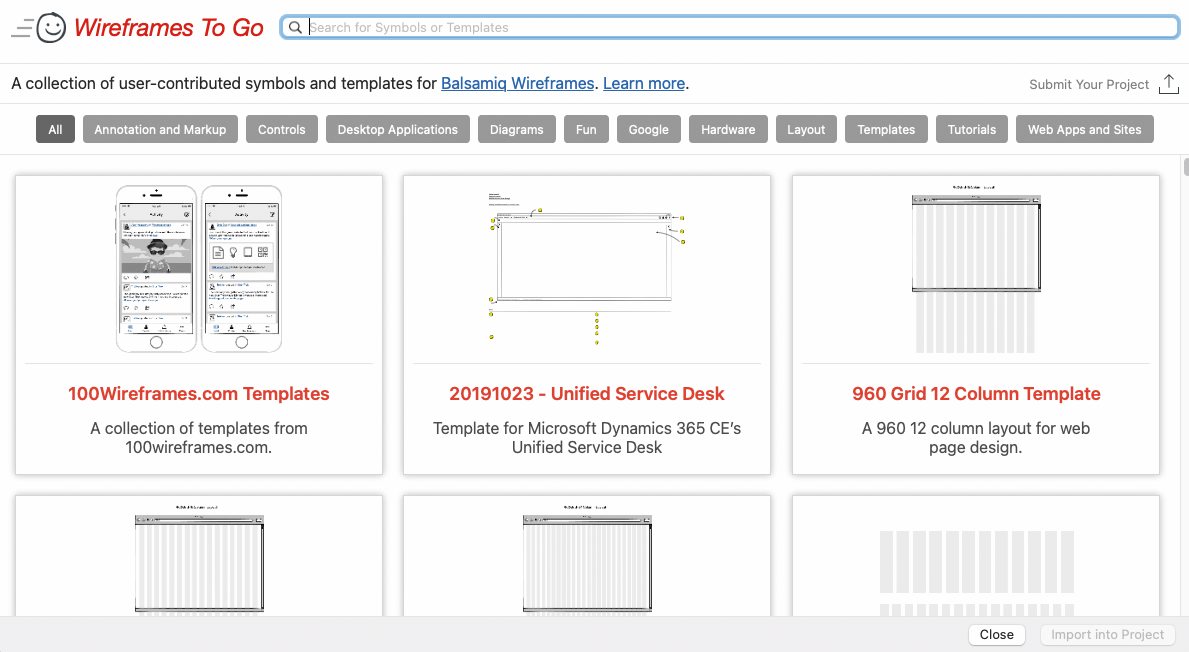Select the All category filter

[55, 130]
